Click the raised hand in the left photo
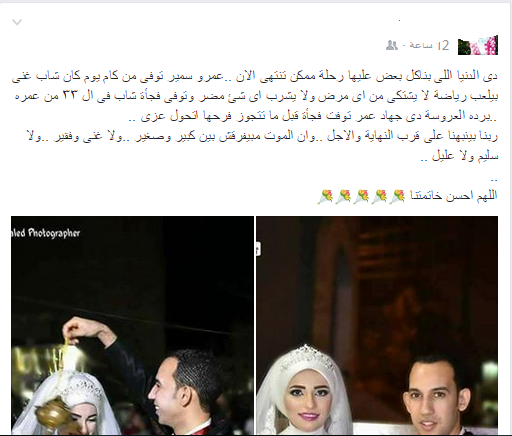Viewport: 512px width, 436px height. 80,329
